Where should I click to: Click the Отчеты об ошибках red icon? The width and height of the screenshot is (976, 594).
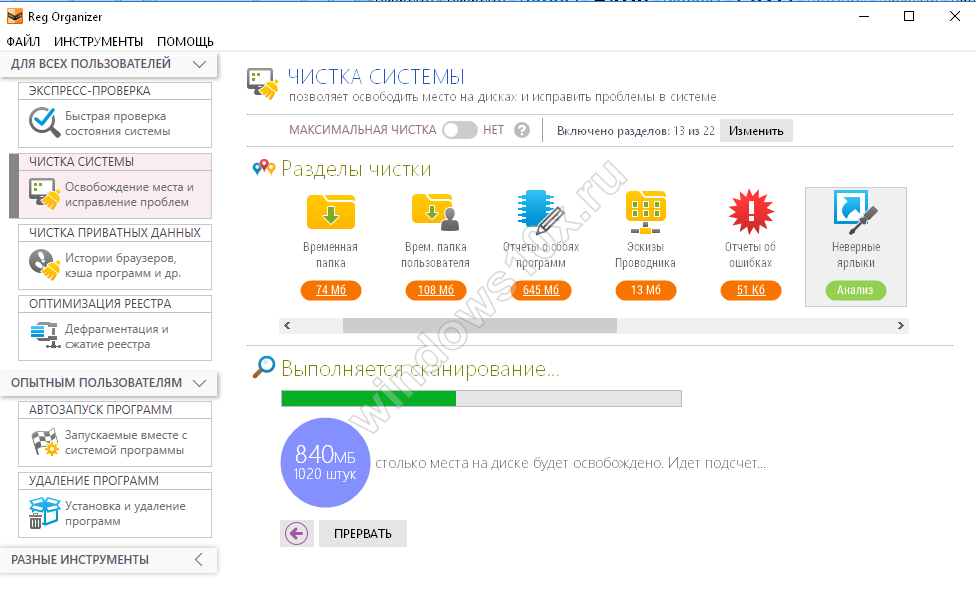[x=750, y=211]
